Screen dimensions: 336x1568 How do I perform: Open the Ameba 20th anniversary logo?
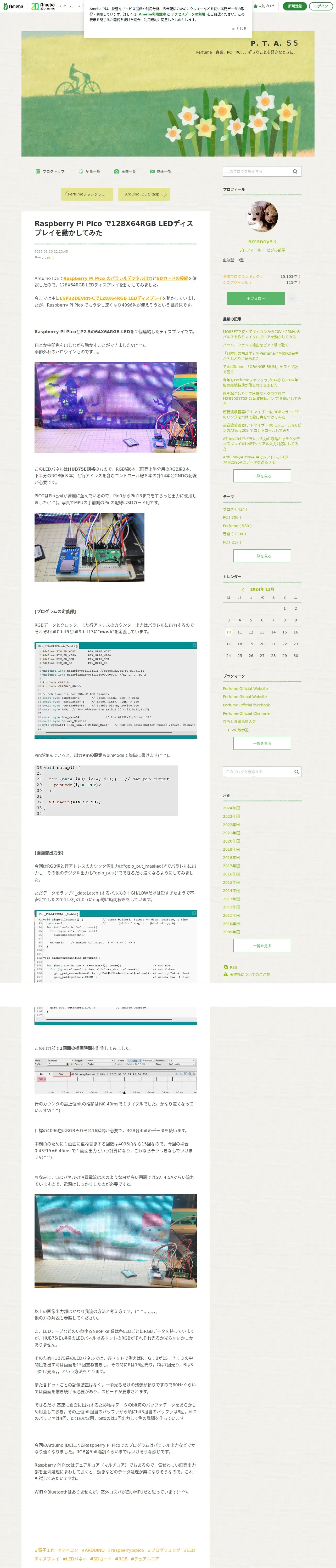click(43, 6)
